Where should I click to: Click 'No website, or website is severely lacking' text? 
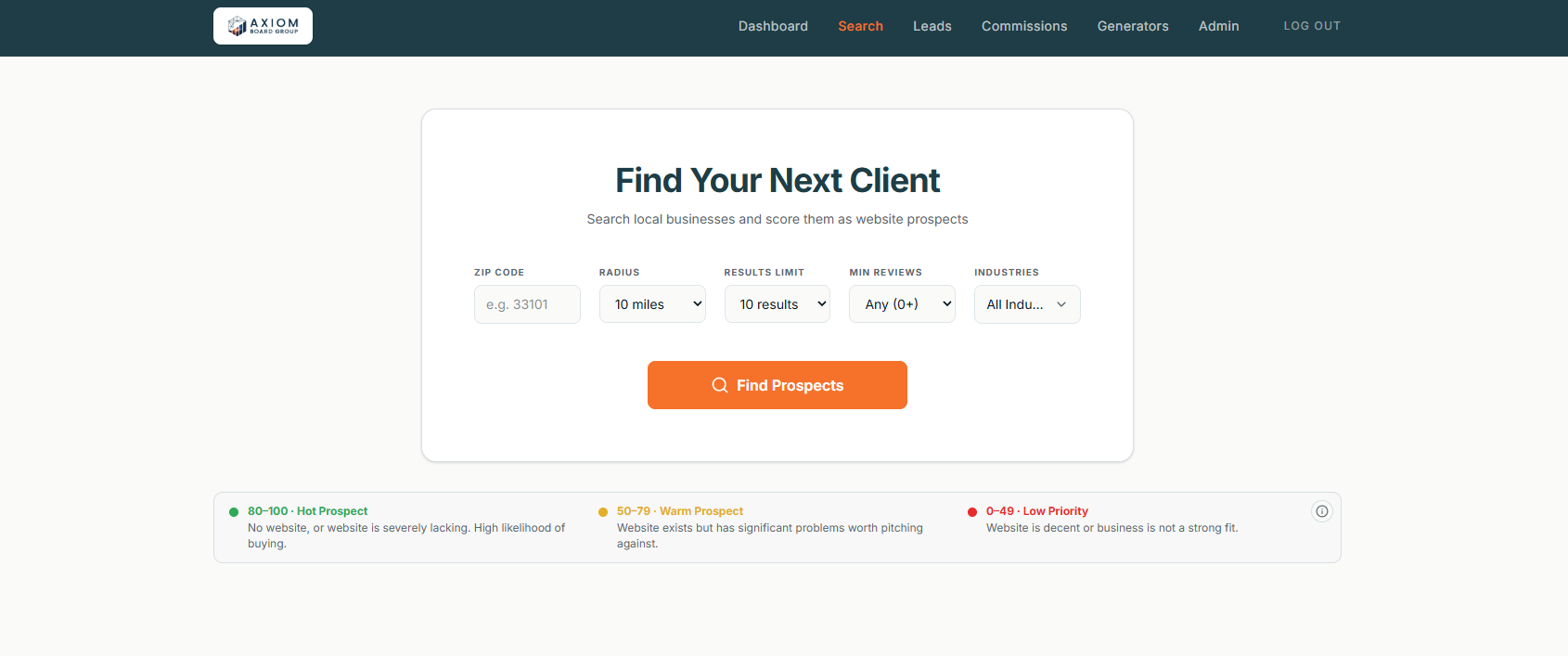(x=406, y=535)
